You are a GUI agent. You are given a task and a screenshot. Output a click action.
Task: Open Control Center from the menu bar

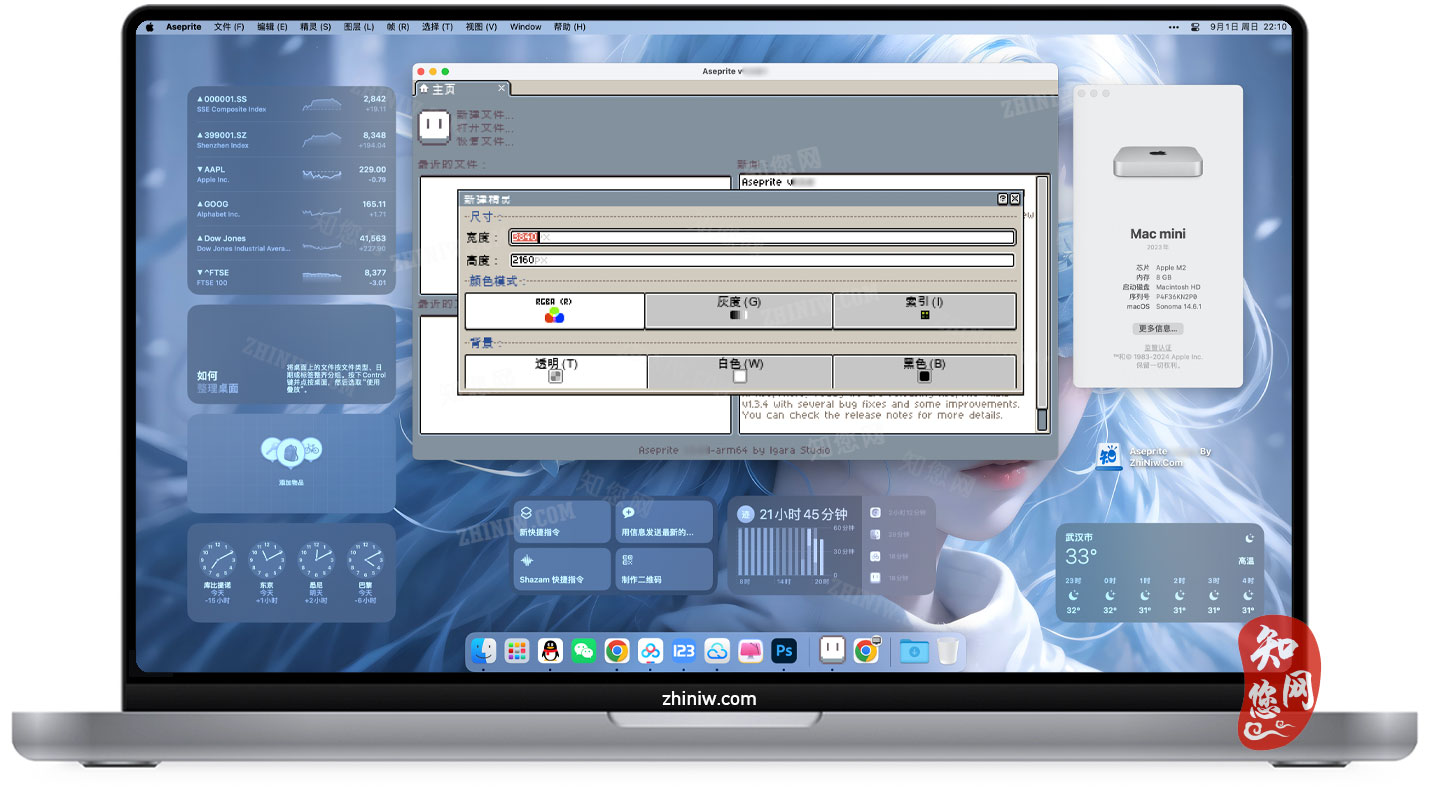(x=1195, y=27)
